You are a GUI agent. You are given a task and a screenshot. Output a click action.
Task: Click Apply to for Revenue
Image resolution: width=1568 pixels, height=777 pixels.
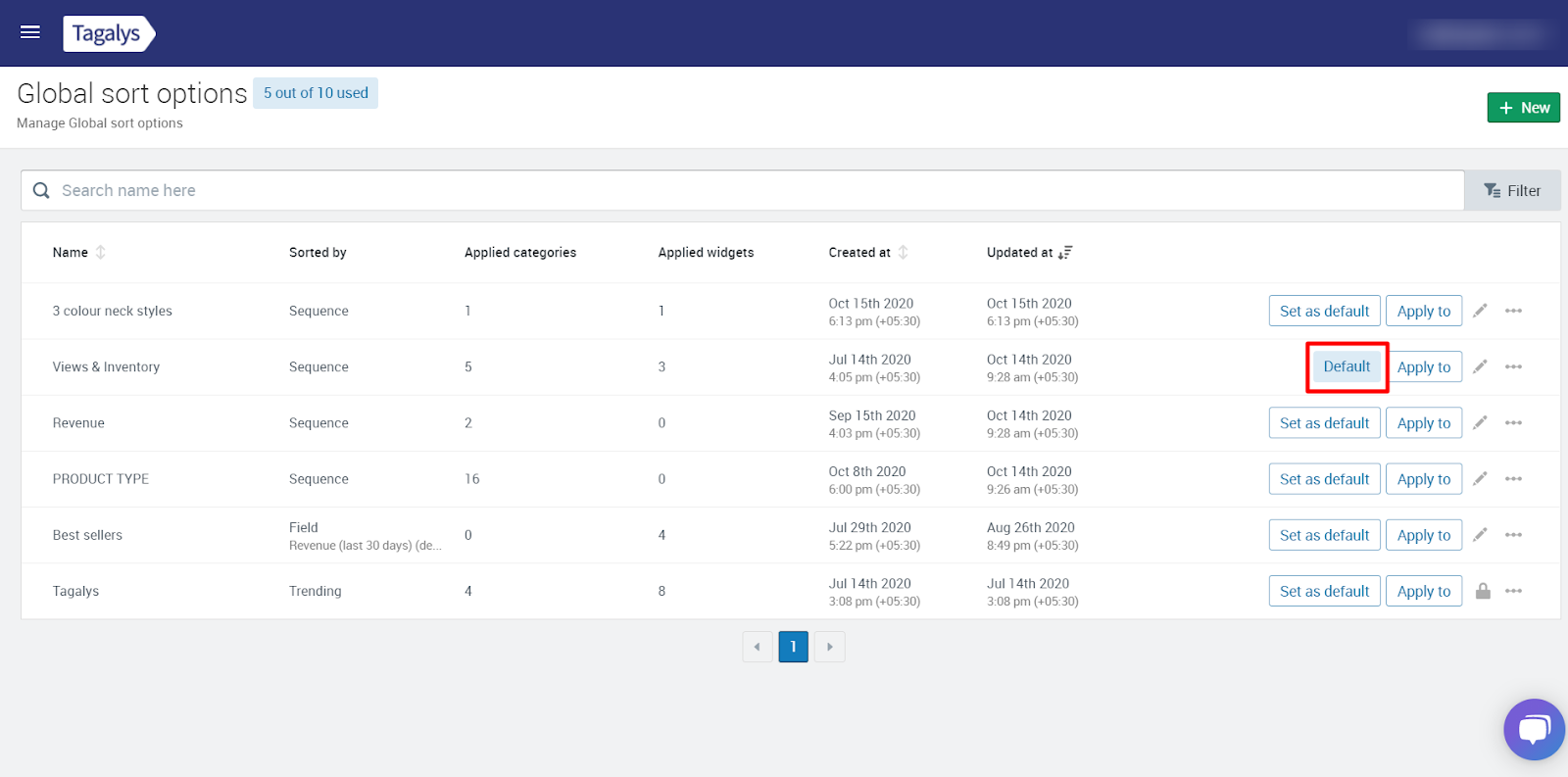click(x=1424, y=423)
